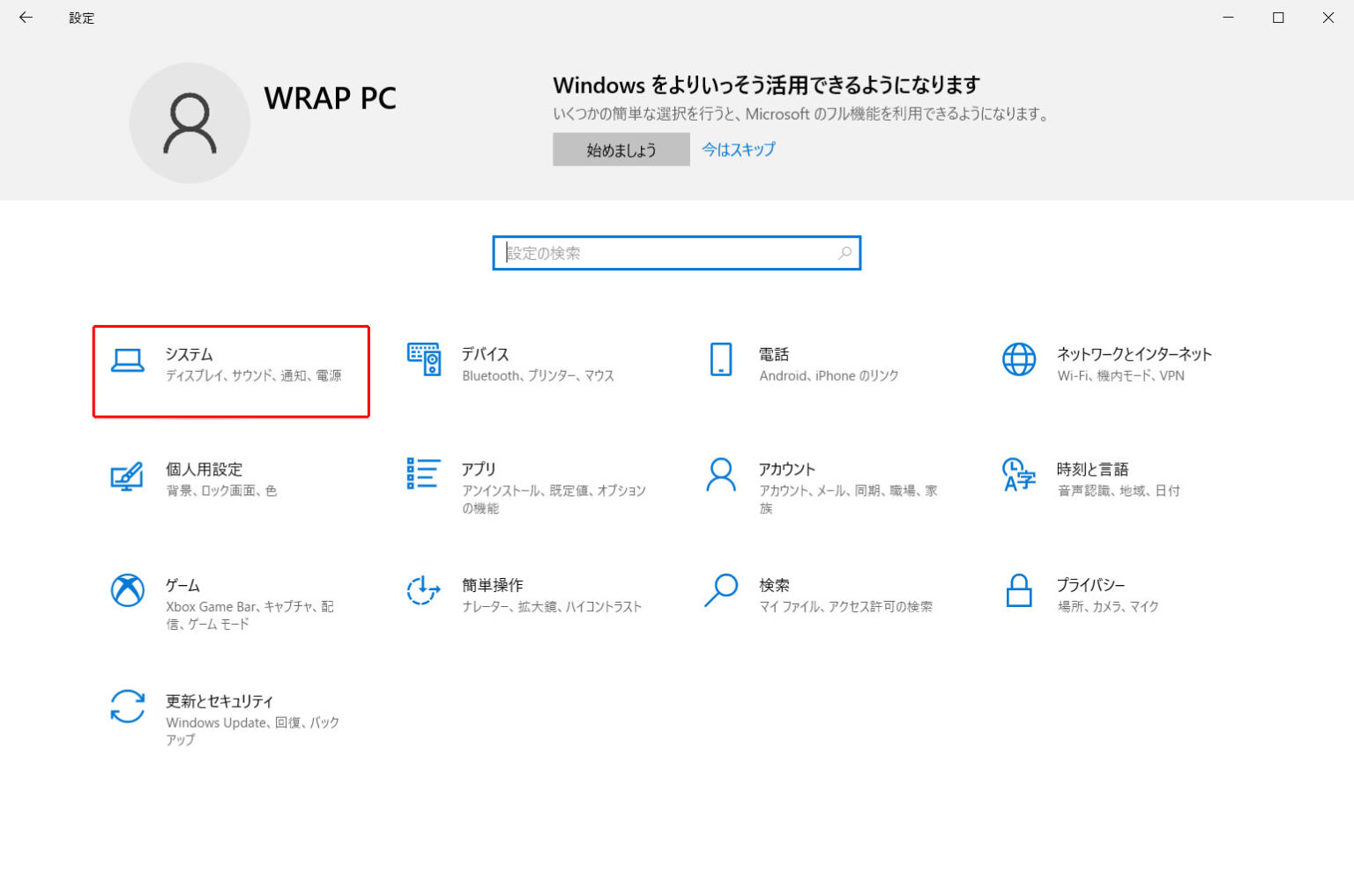Viewport: 1354px width, 896px height.
Task: Click the magnifier icon in the search box
Action: tap(844, 253)
